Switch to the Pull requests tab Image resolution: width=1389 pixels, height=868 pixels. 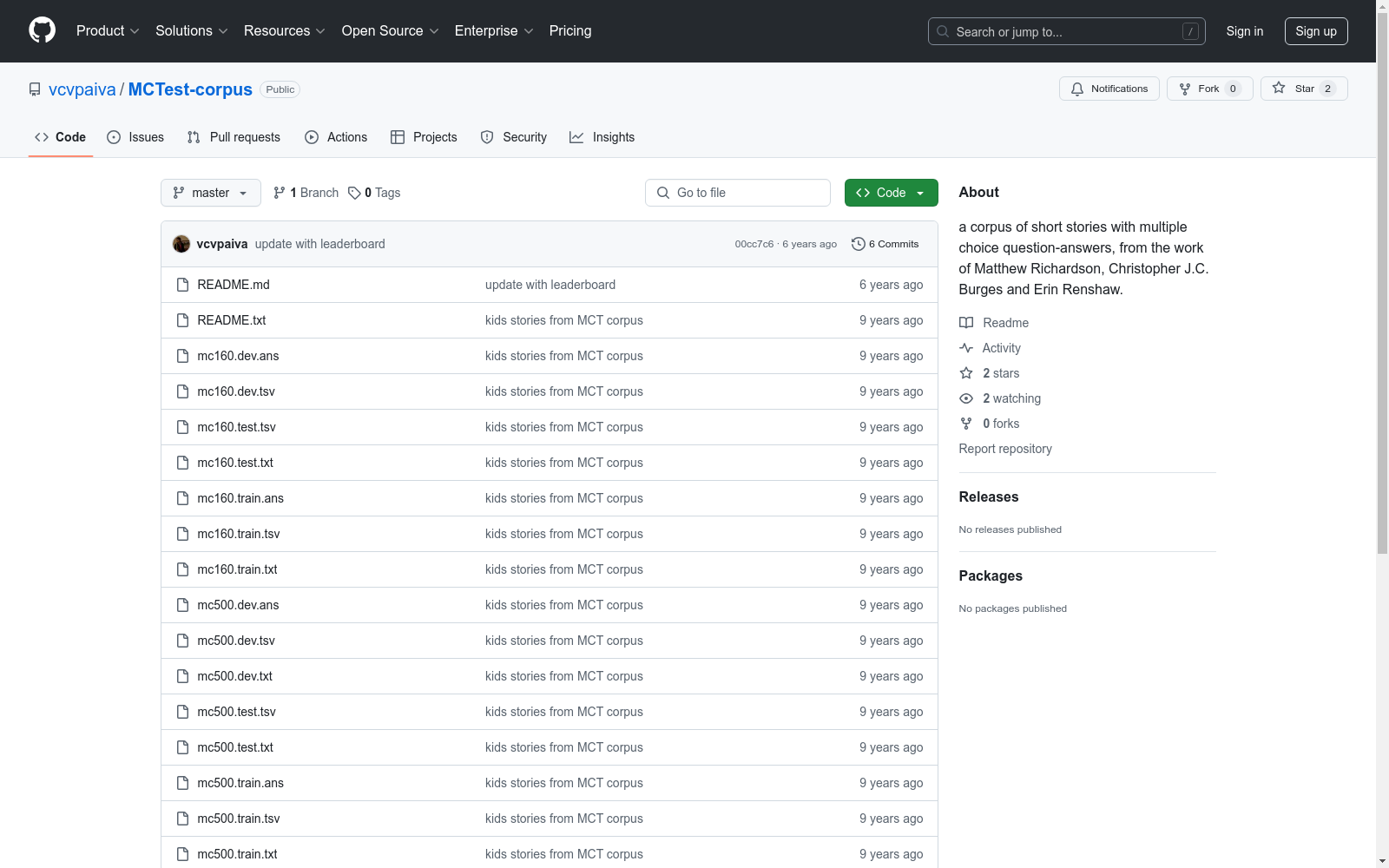[x=234, y=137]
